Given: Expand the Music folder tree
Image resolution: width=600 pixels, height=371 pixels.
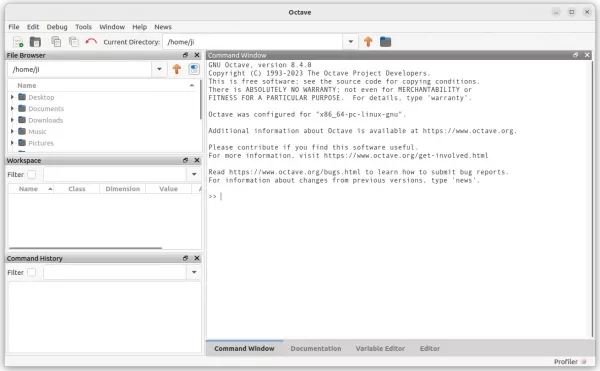Looking at the screenshot, I should (x=12, y=132).
